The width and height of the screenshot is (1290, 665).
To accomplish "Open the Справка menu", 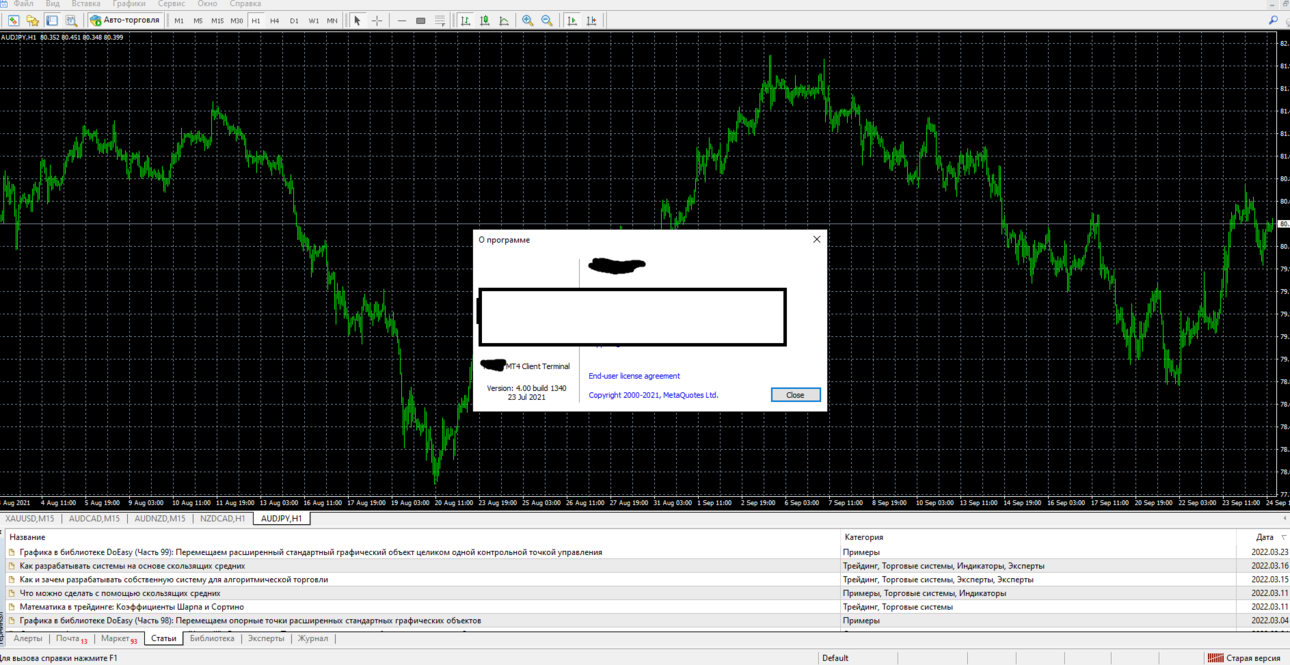I will [245, 4].
